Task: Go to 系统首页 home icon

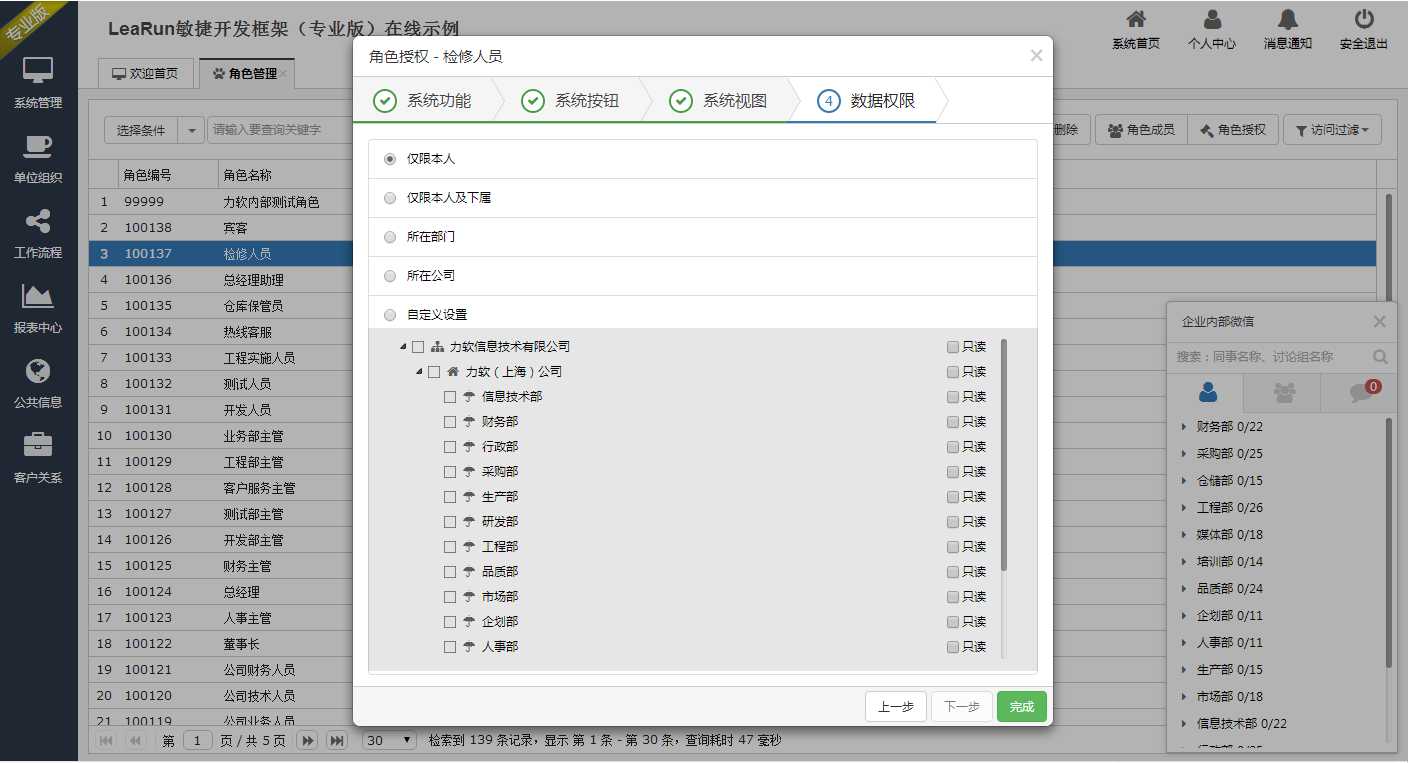Action: [x=1136, y=19]
